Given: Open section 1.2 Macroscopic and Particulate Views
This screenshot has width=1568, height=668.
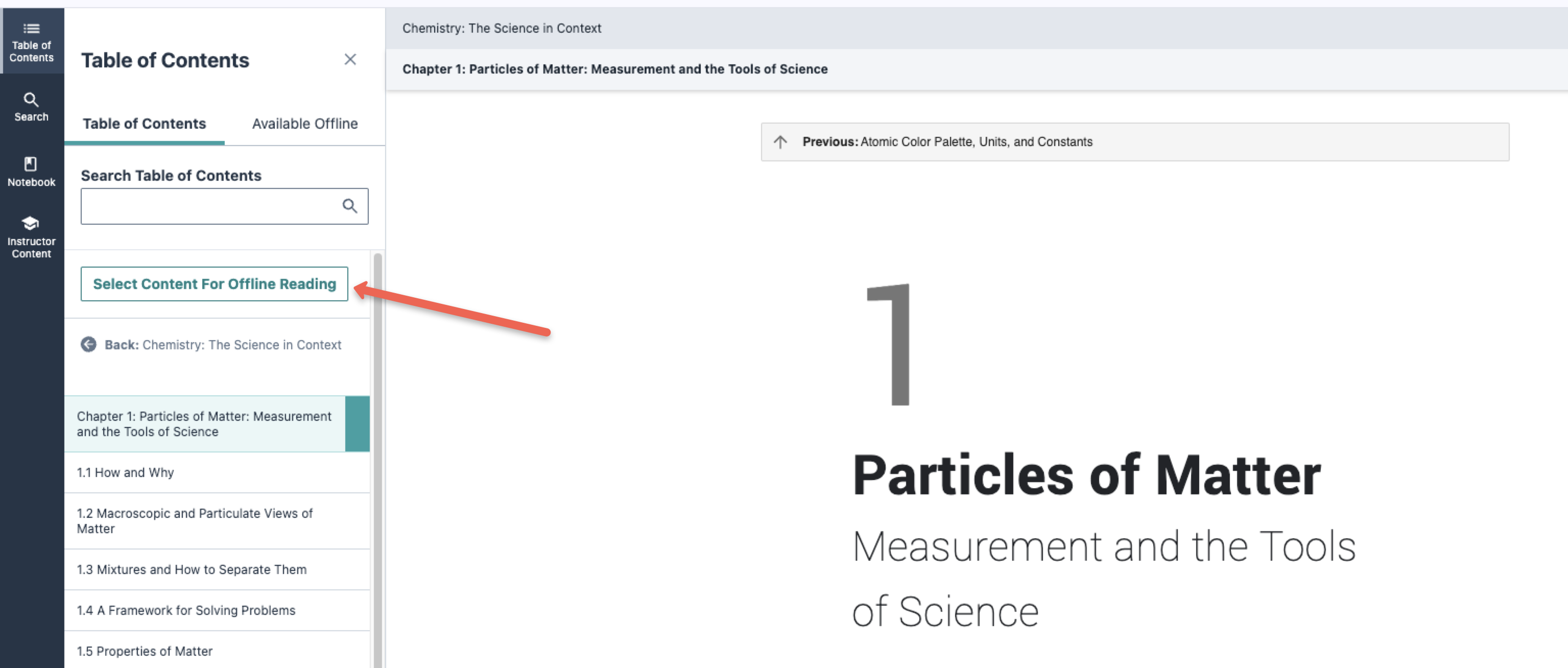Looking at the screenshot, I should coord(195,521).
